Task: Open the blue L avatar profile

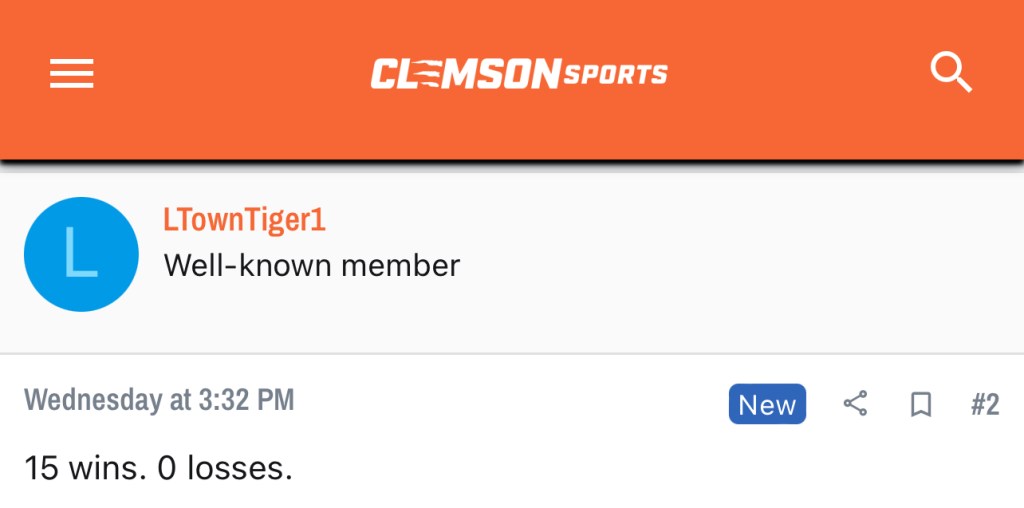Action: click(81, 254)
